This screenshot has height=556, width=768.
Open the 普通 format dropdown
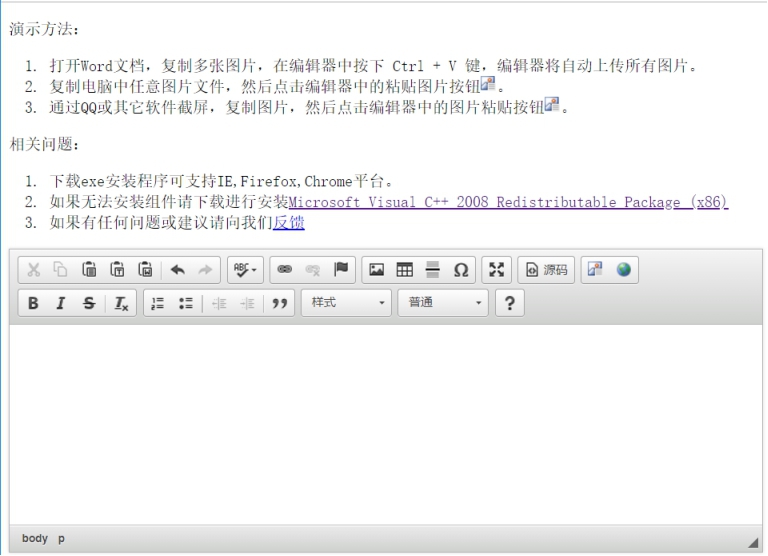point(443,303)
